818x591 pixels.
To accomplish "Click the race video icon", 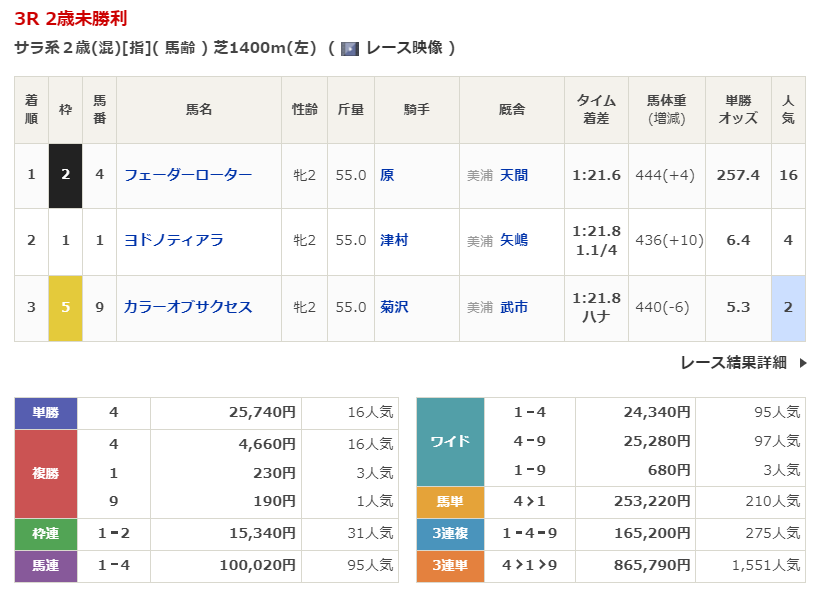I will point(349,48).
